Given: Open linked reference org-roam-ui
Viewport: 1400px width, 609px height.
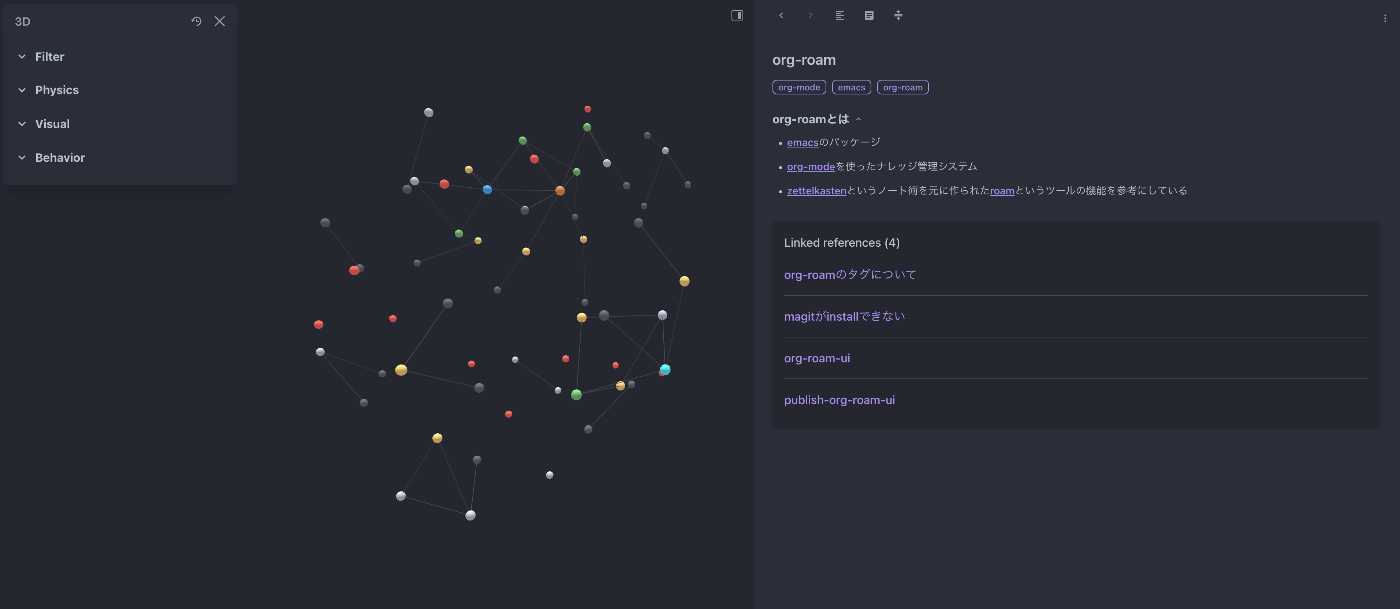Looking at the screenshot, I should click(817, 358).
